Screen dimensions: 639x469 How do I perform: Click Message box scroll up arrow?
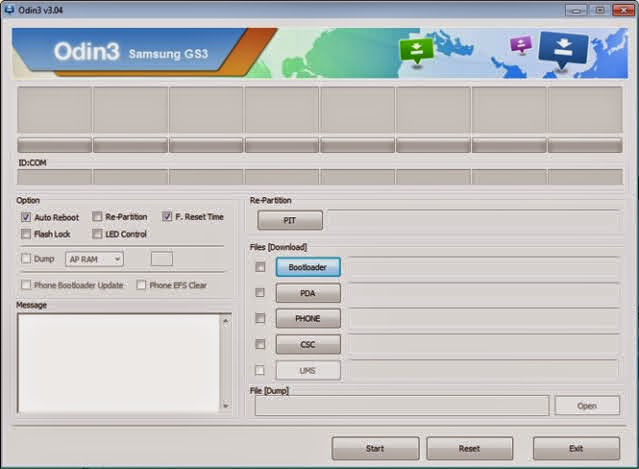[225, 321]
